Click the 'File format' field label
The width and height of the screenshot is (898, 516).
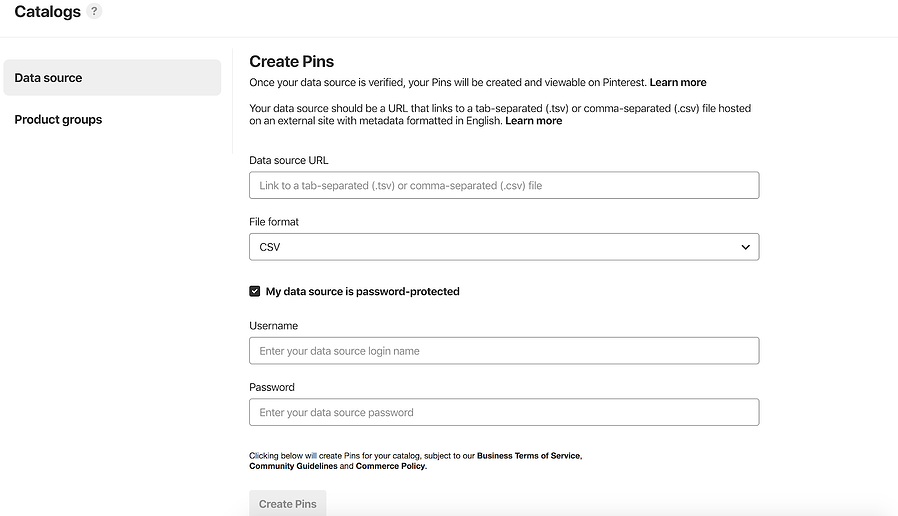coord(274,222)
